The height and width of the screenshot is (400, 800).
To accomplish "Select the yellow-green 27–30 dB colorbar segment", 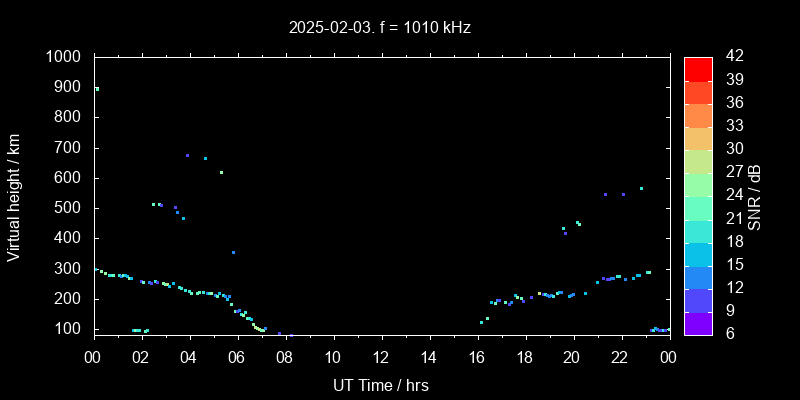I will tap(698, 161).
